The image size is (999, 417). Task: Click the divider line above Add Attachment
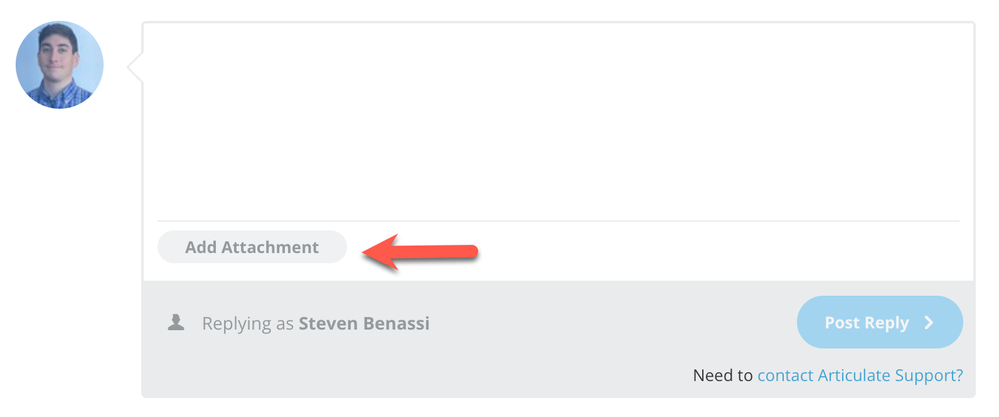[557, 220]
